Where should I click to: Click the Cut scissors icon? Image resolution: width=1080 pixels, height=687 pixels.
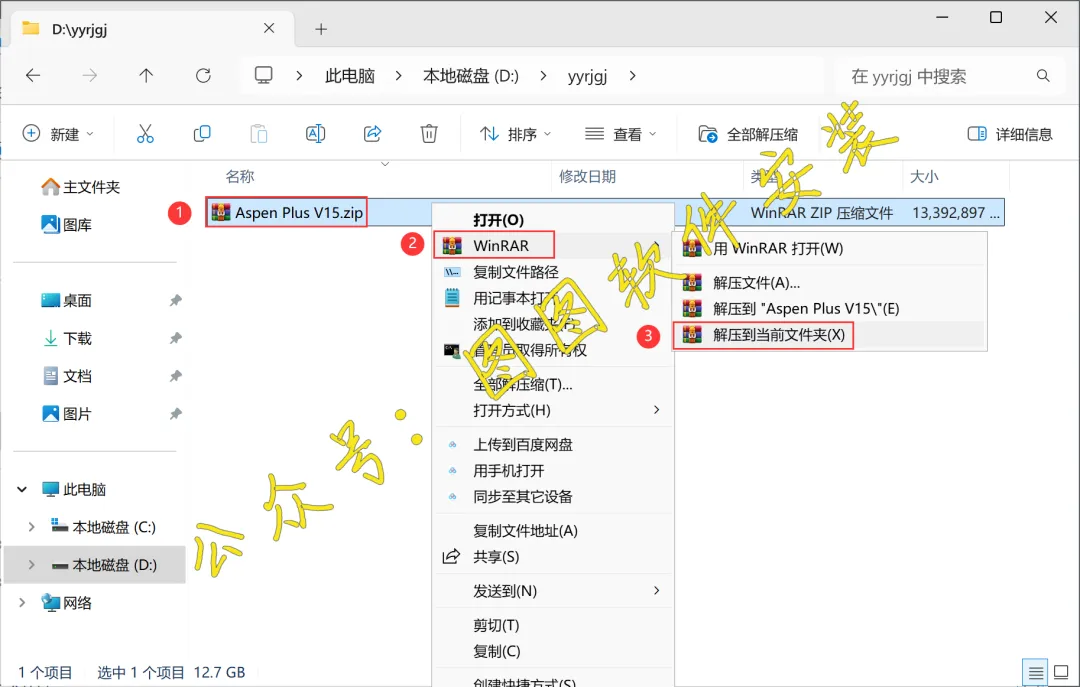coord(145,134)
